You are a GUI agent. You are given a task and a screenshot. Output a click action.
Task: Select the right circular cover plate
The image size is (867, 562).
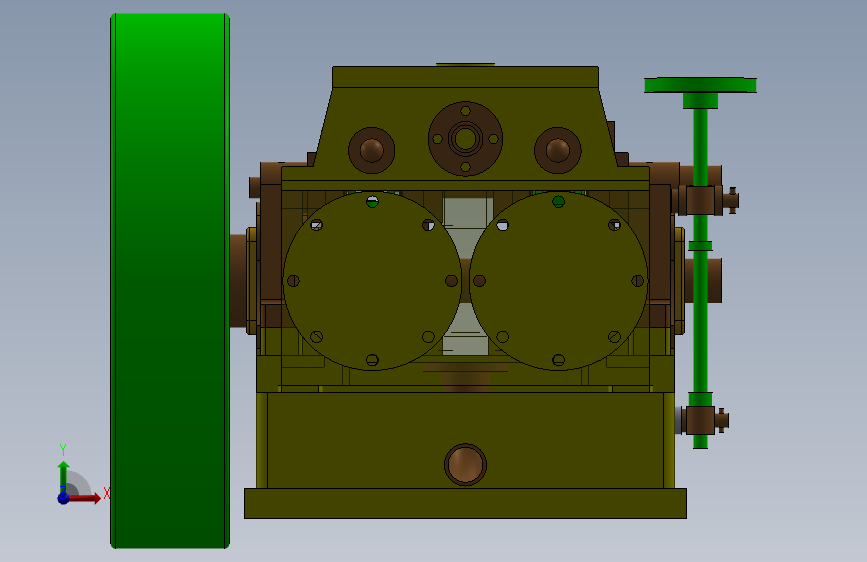point(558,281)
